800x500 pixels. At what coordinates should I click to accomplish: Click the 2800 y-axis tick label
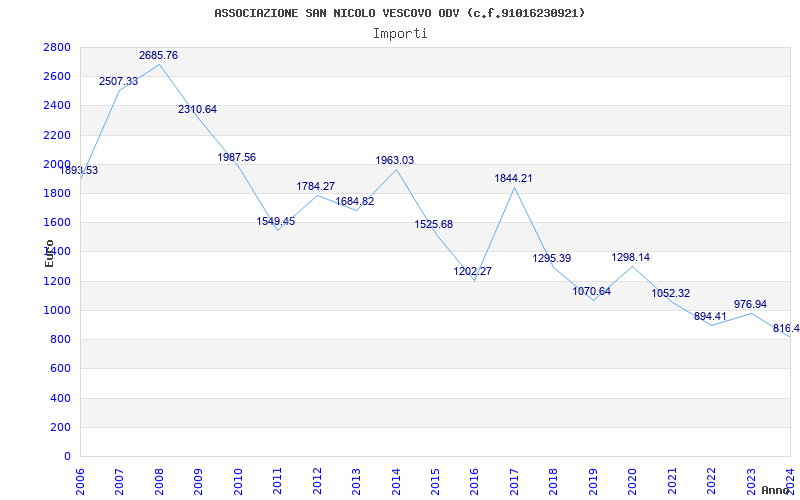(x=57, y=47)
